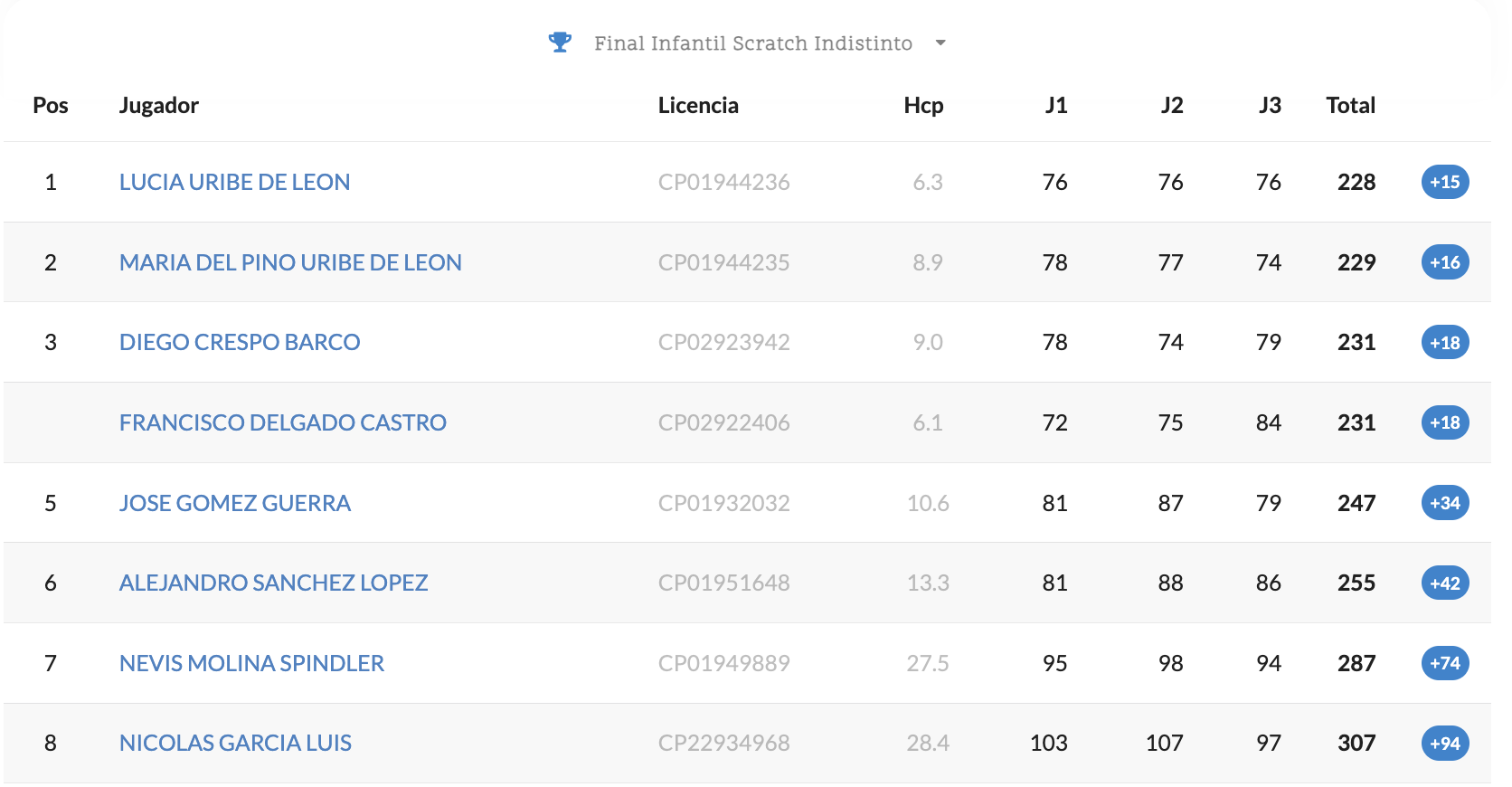Open MARIA DEL PINO URIBE DE LEON link
The image size is (1512, 787).
pos(290,262)
